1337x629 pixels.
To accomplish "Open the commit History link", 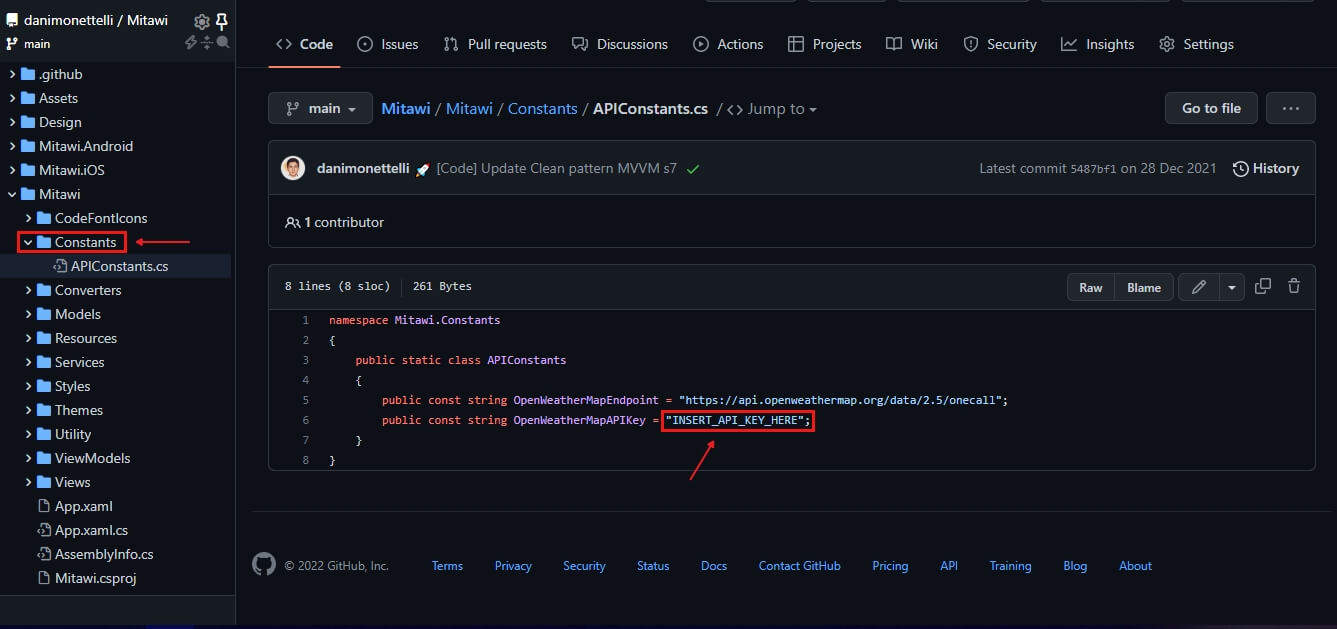I will pyautogui.click(x=1266, y=168).
